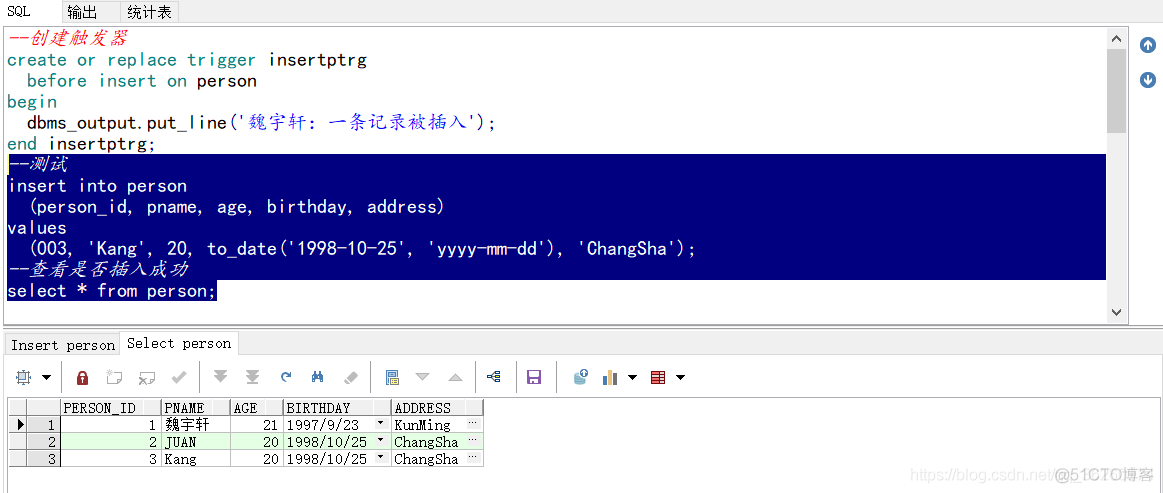Open birthday date dropdown in JUAN row
This screenshot has width=1163, height=493.
click(381, 441)
